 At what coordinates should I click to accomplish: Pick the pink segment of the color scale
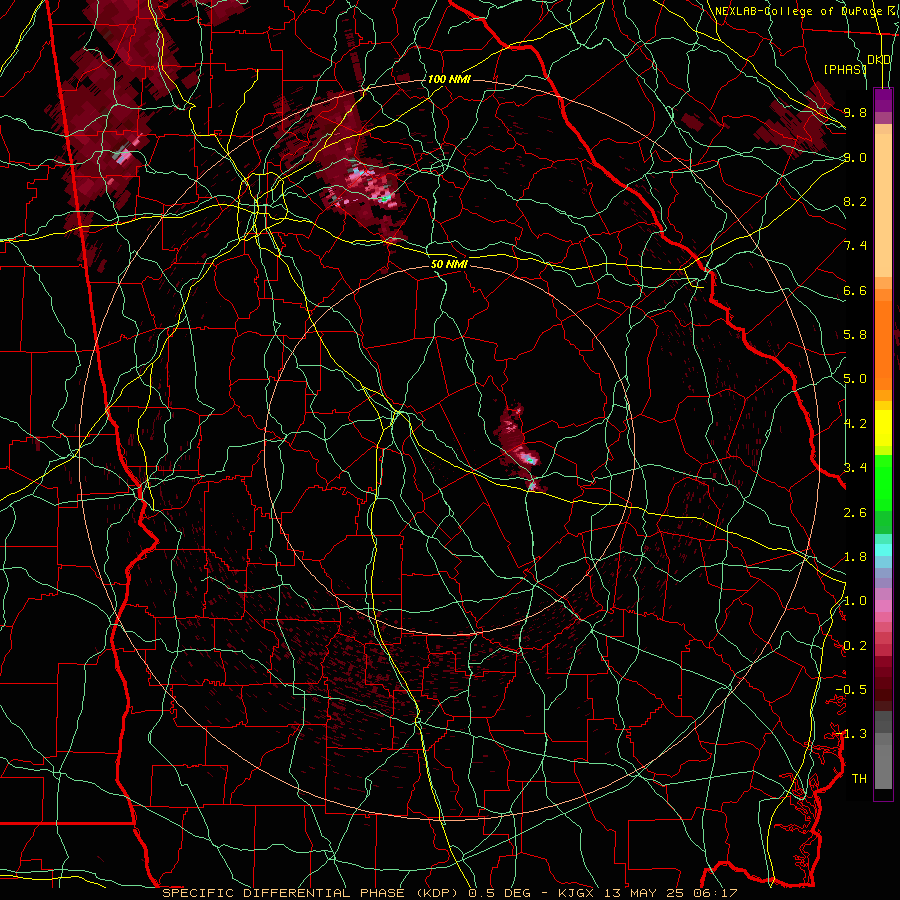[883, 606]
